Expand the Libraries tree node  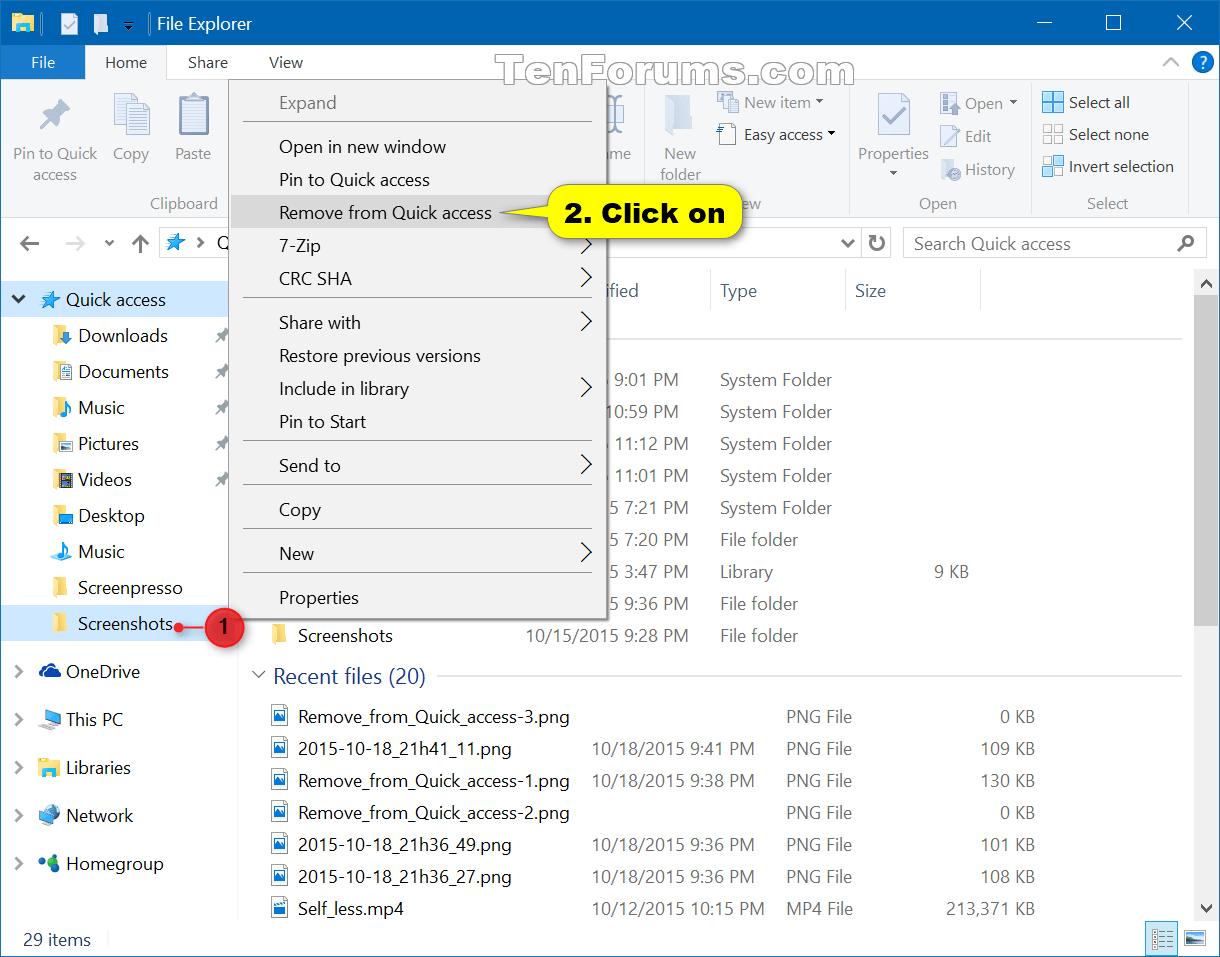(19, 767)
